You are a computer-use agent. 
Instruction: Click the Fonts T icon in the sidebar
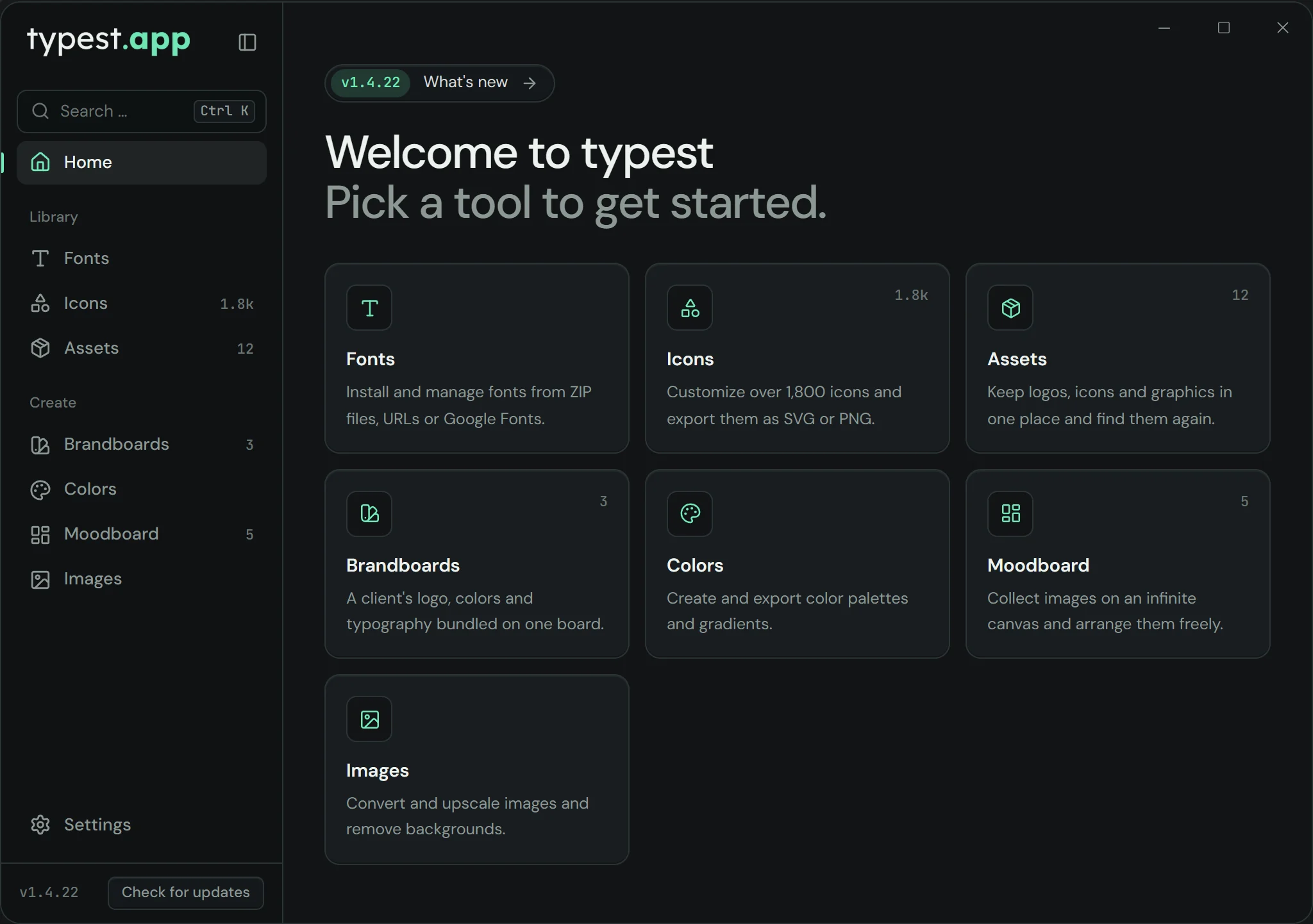pyautogui.click(x=40, y=258)
